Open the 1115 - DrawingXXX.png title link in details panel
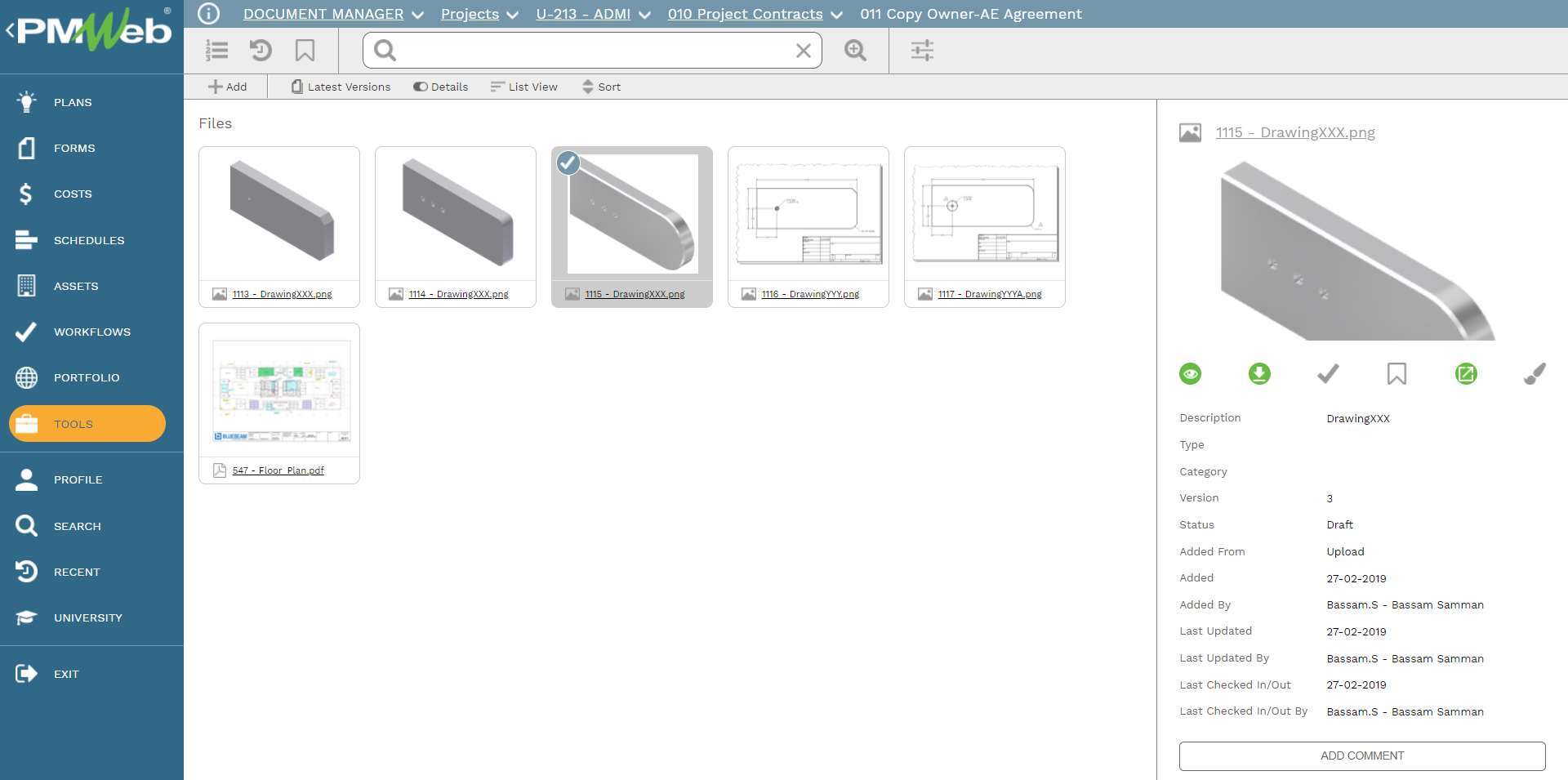 point(1295,132)
